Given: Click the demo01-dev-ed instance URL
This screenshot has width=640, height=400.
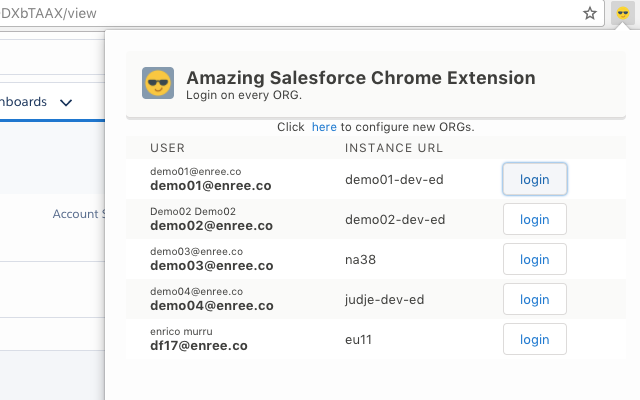Looking at the screenshot, I should [x=394, y=180].
